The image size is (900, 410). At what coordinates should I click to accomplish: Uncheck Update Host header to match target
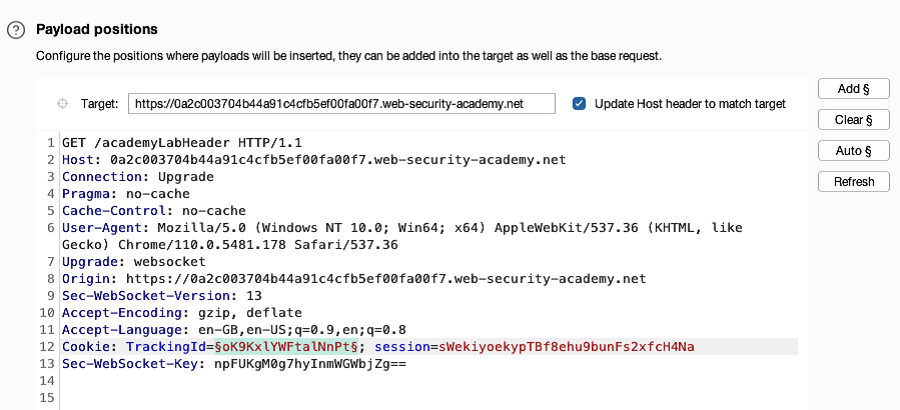pyautogui.click(x=579, y=104)
